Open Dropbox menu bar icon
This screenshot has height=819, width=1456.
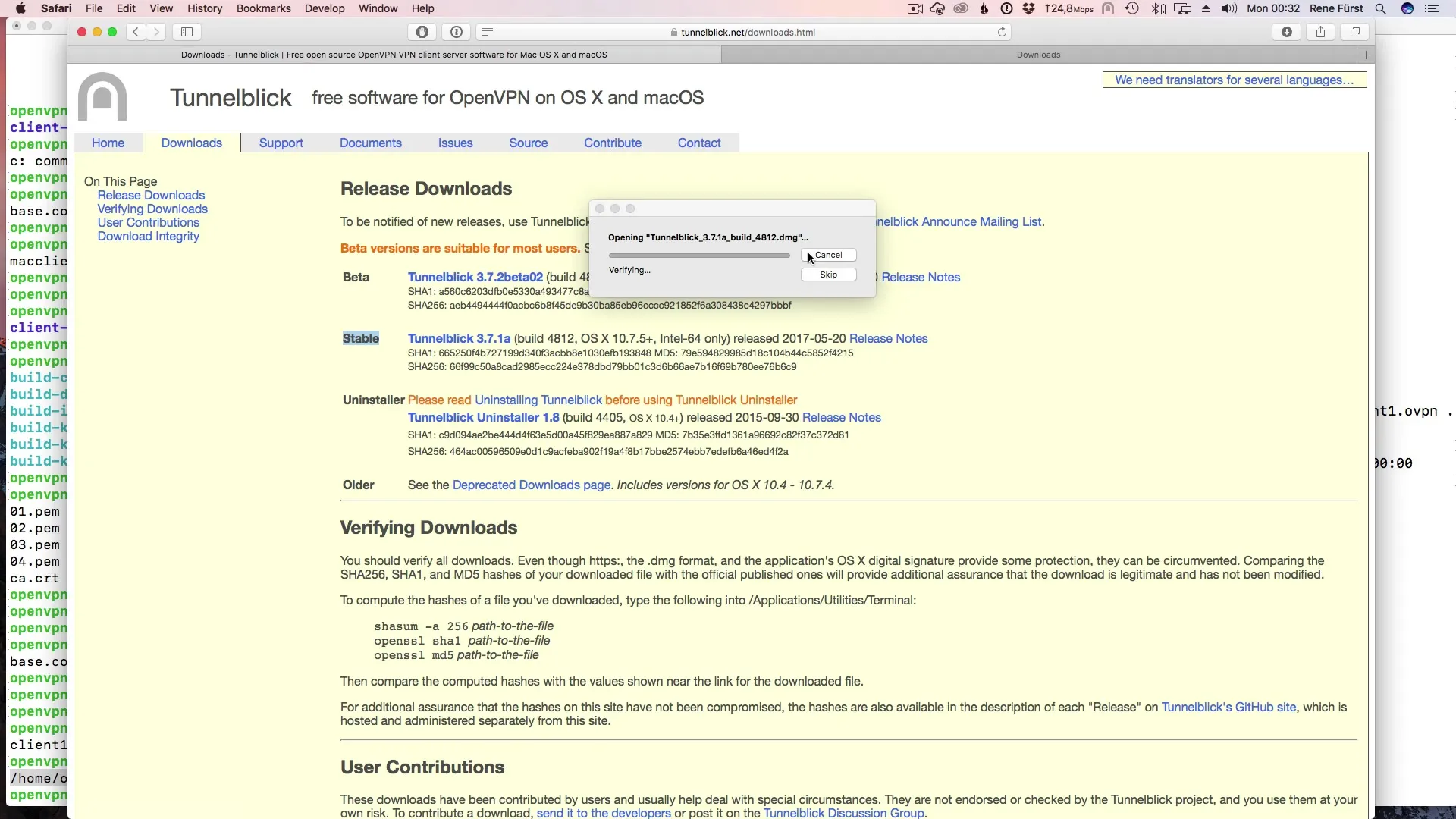pyautogui.click(x=1029, y=8)
